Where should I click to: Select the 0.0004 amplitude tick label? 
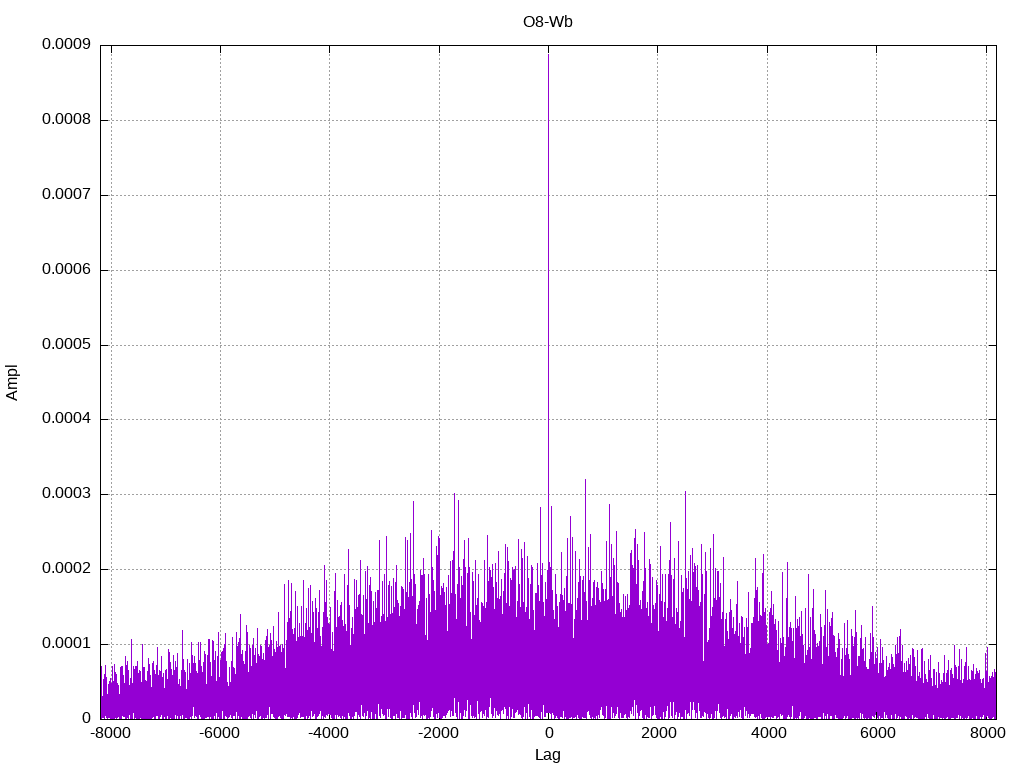click(66, 419)
